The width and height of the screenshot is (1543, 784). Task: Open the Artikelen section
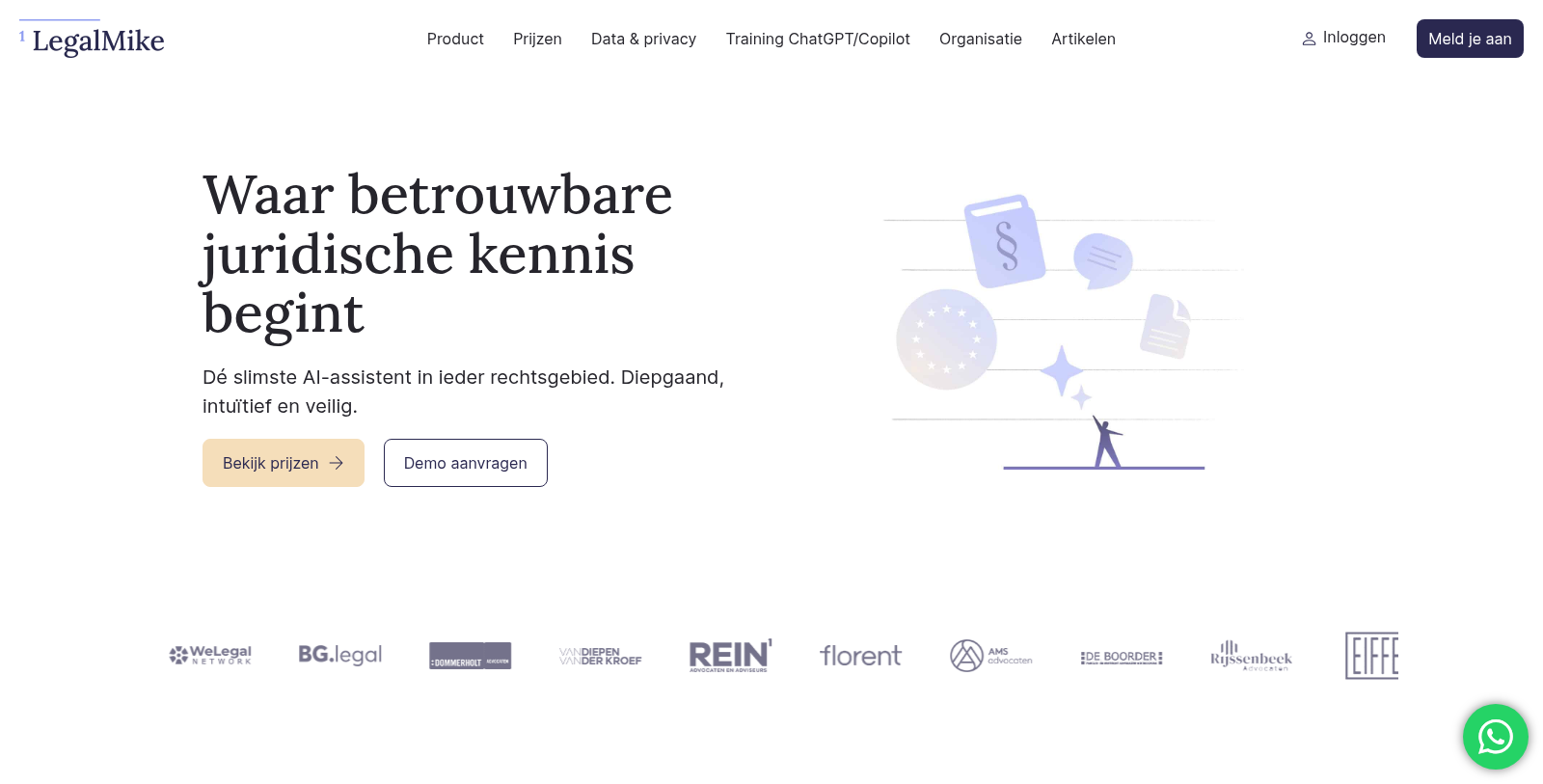1083,39
